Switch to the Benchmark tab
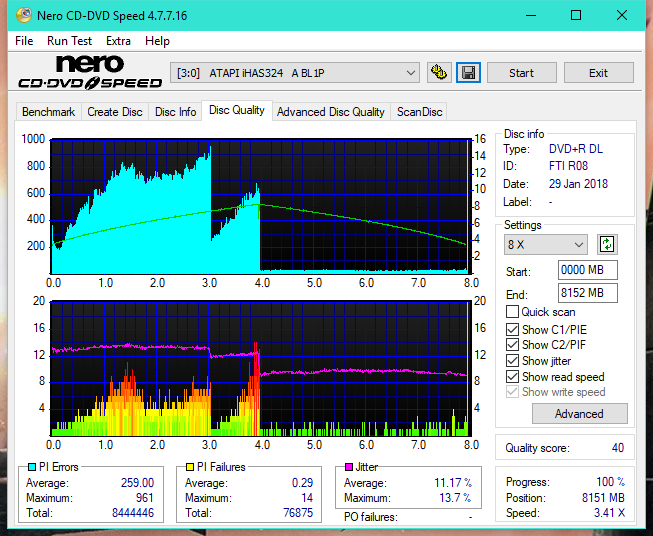Screen dimensions: 653x536 click(49, 112)
